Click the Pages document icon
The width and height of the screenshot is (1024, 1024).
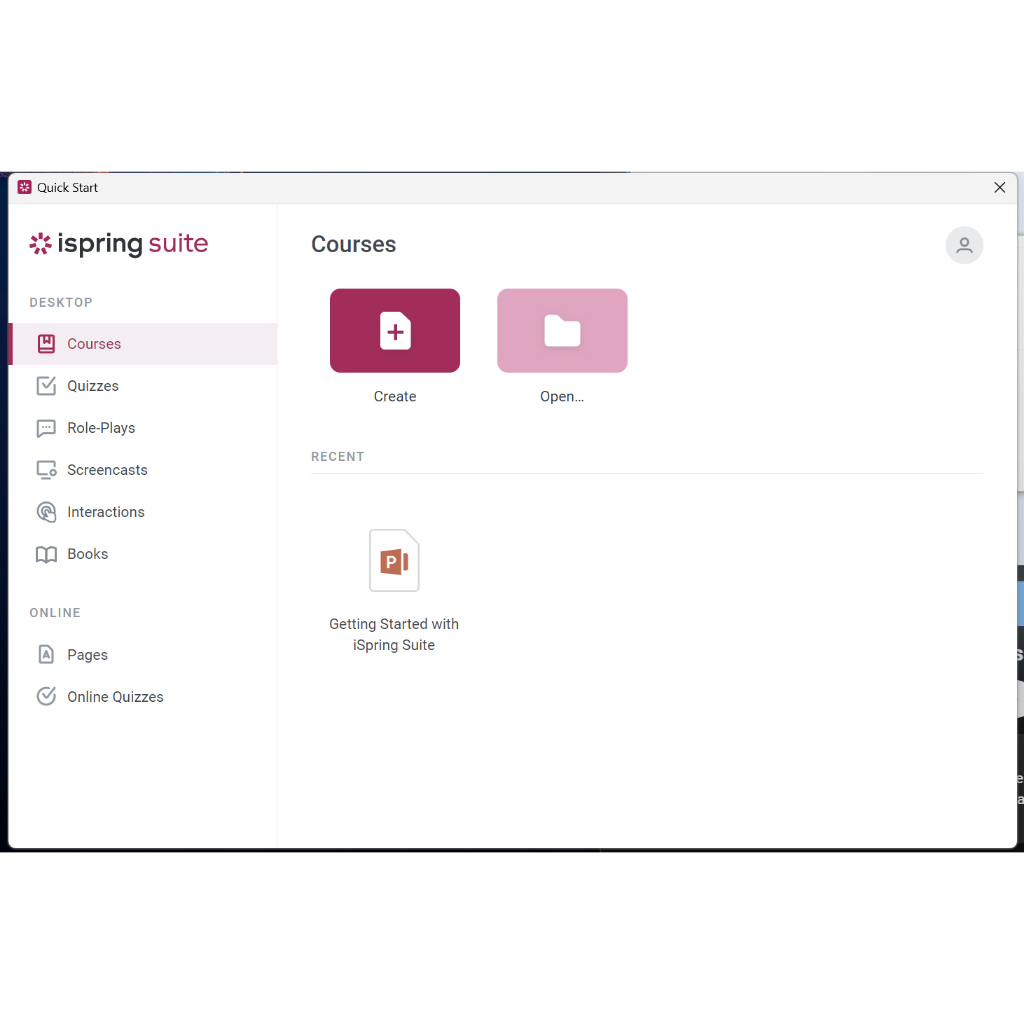[x=46, y=655]
